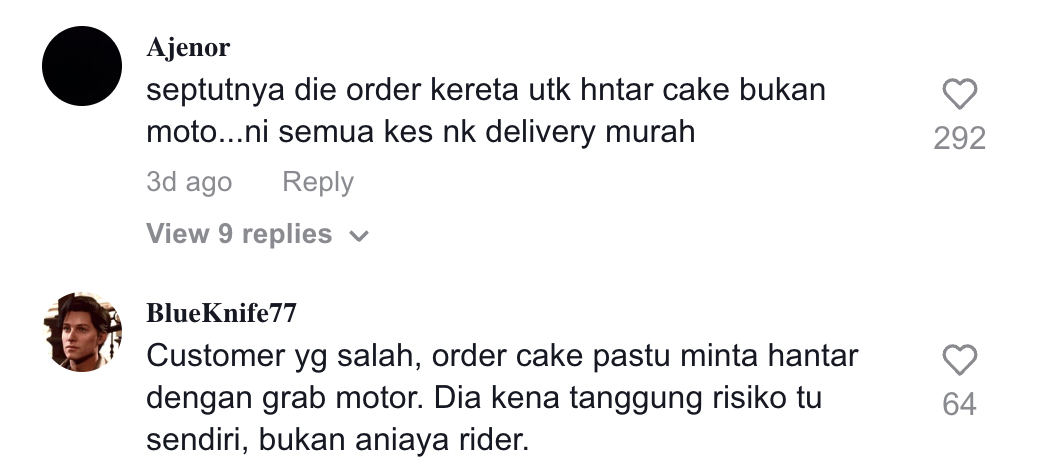Reply to Ajenor's comment
Viewport: 1042px width, 472px height.
(x=318, y=181)
